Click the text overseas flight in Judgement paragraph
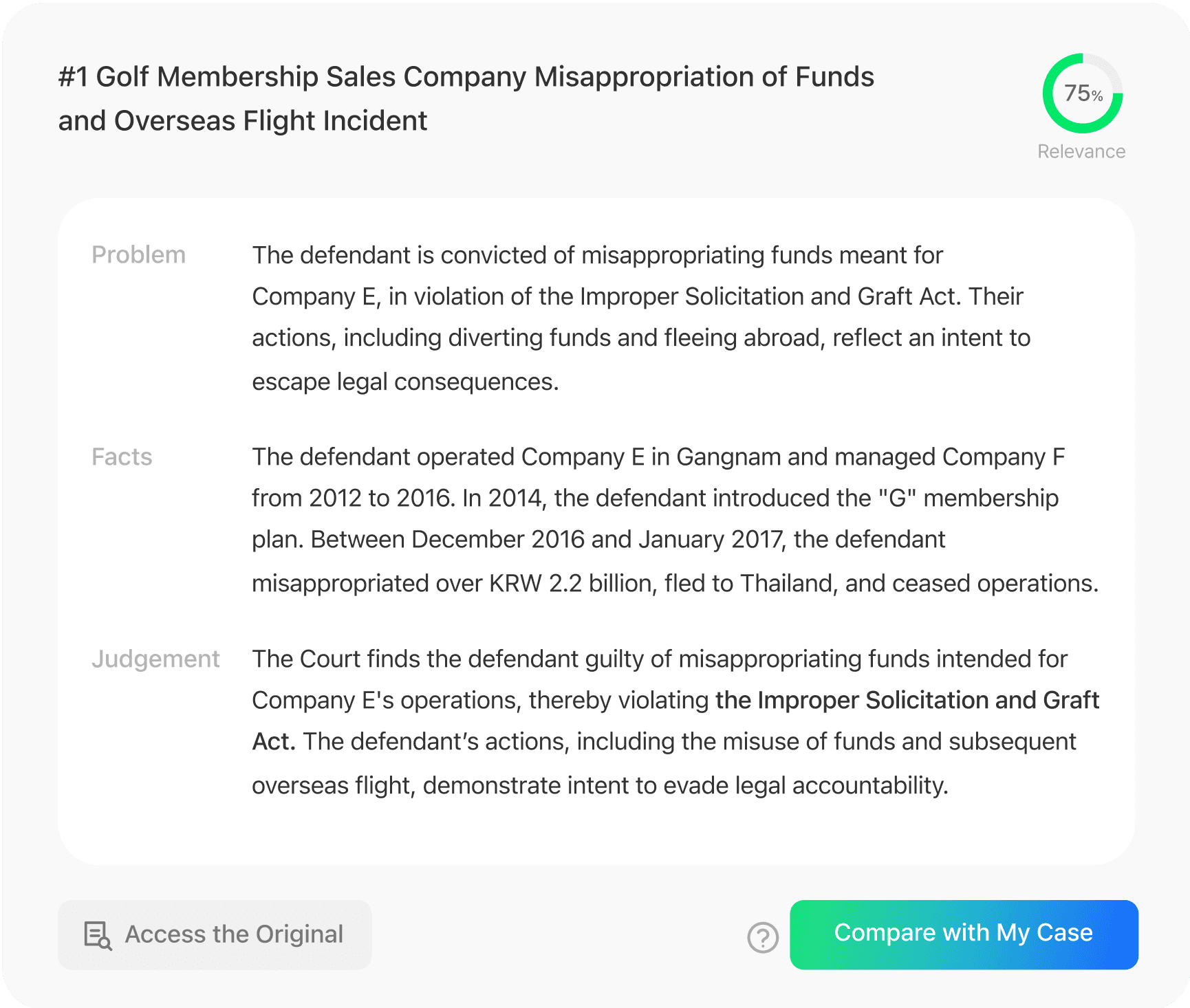The width and height of the screenshot is (1190, 1008). pos(334,785)
